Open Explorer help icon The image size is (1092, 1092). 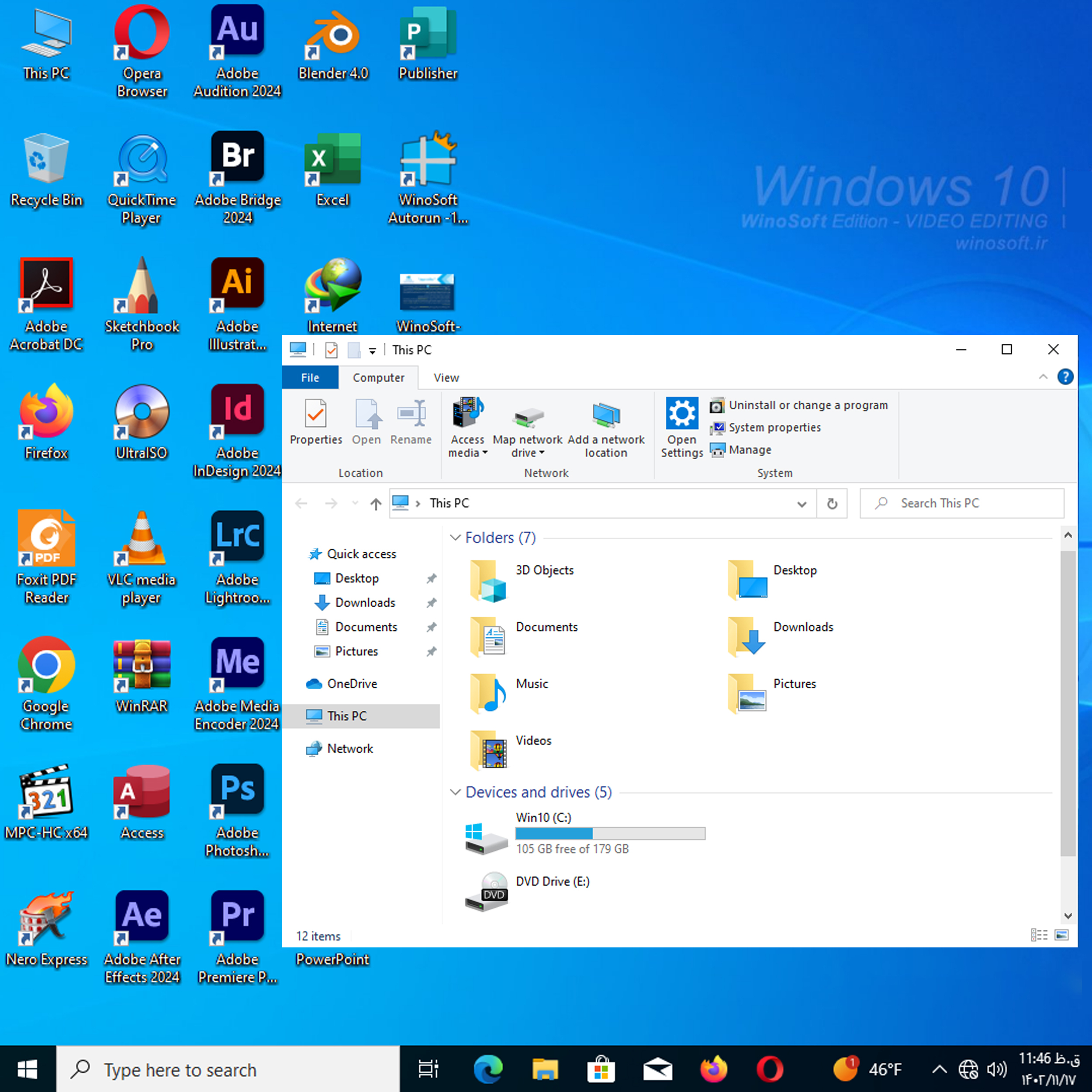(1065, 377)
